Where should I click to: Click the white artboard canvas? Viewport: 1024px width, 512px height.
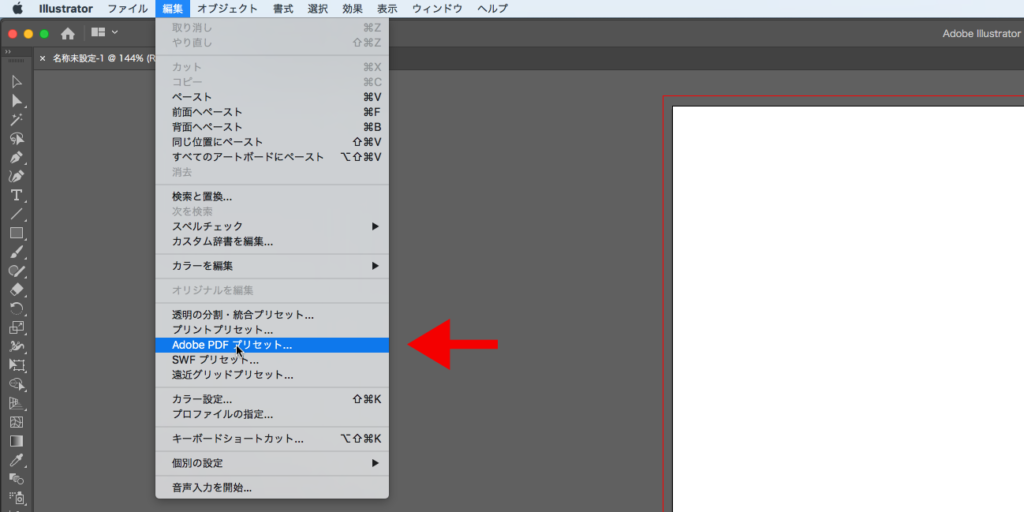coord(848,309)
